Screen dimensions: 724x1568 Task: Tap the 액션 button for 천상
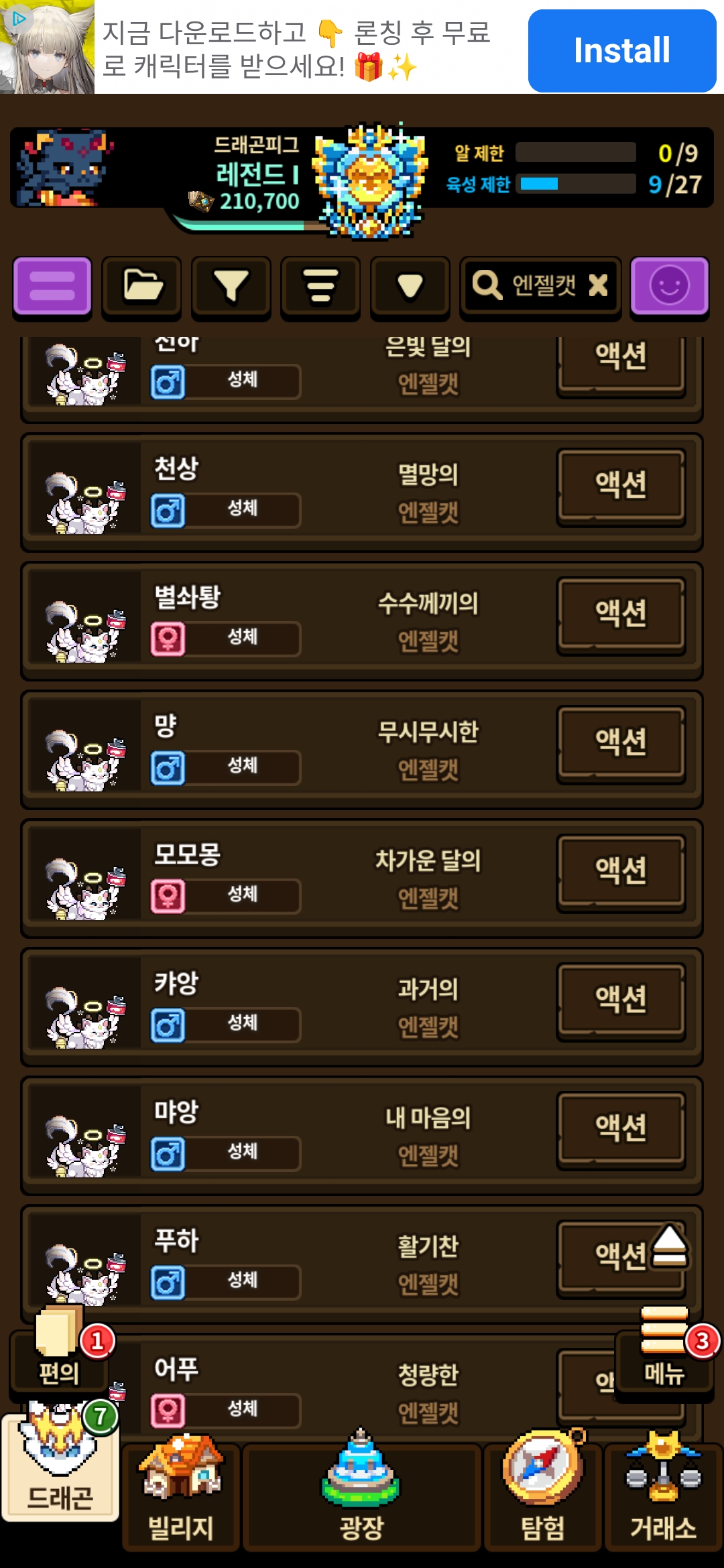point(621,485)
